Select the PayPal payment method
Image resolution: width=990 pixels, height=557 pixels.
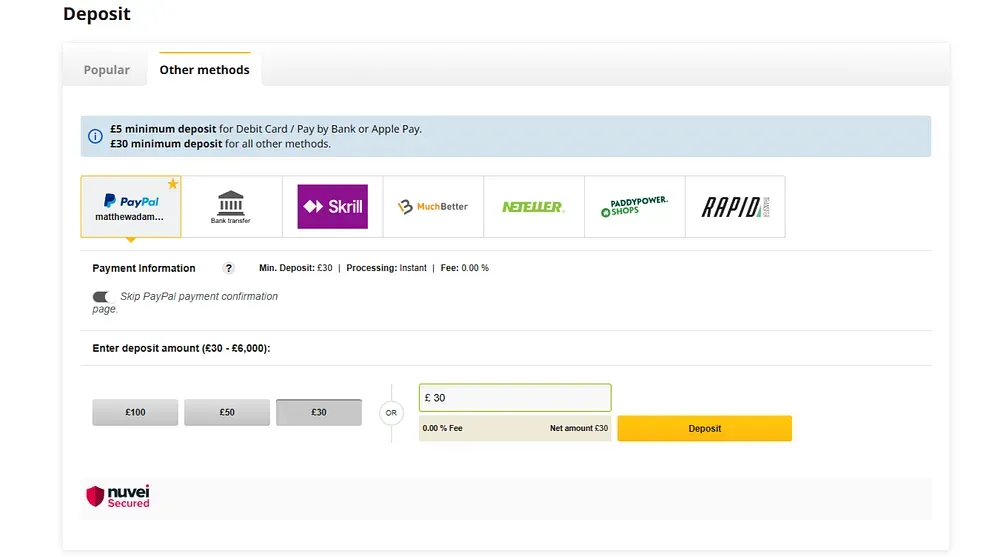click(131, 207)
